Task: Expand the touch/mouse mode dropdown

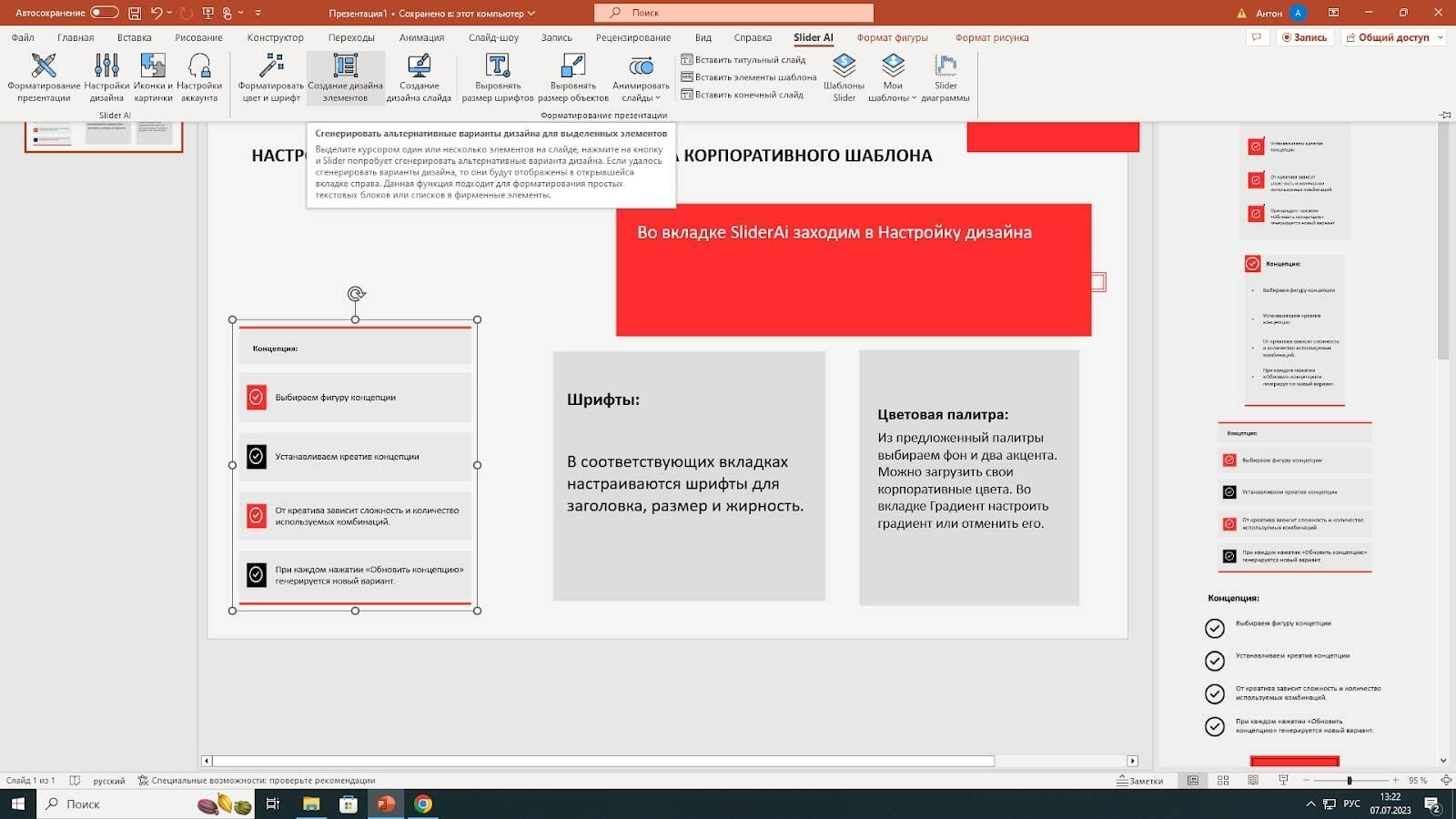Action: [240, 13]
